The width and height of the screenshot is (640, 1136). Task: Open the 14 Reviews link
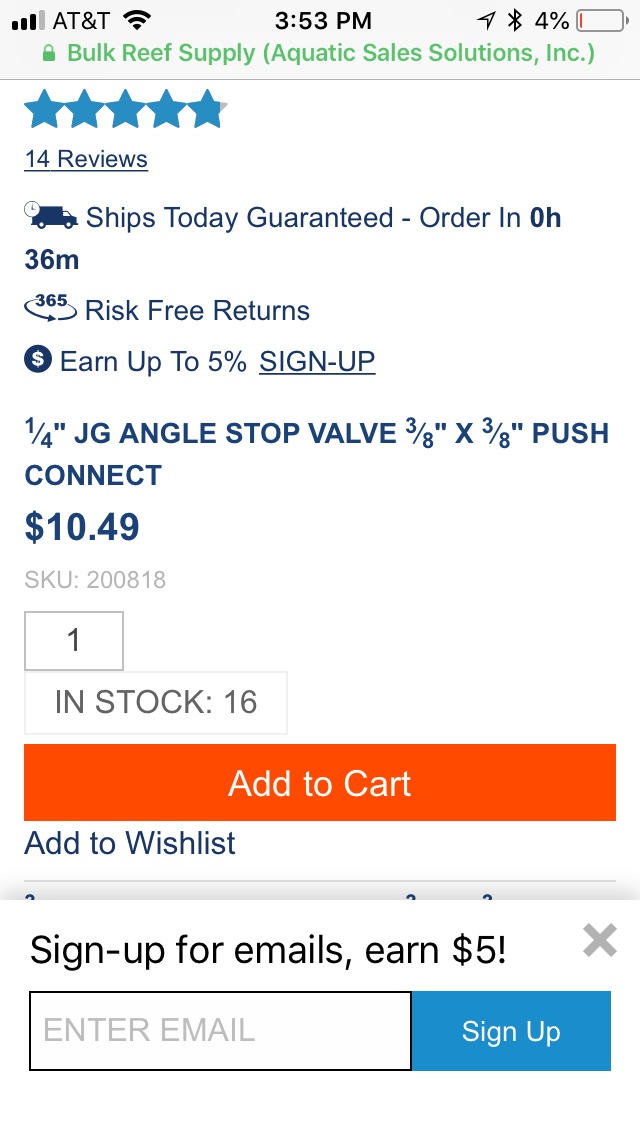86,159
